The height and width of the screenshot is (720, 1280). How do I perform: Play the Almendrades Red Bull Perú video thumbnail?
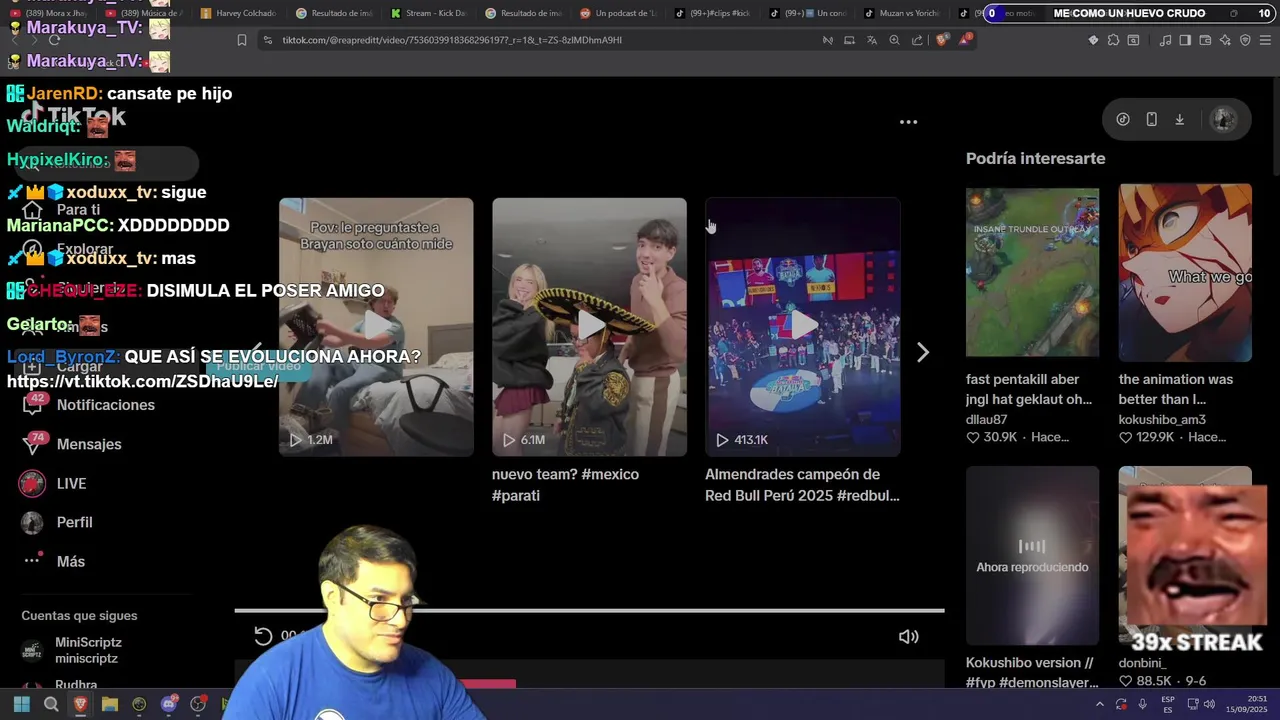click(803, 327)
